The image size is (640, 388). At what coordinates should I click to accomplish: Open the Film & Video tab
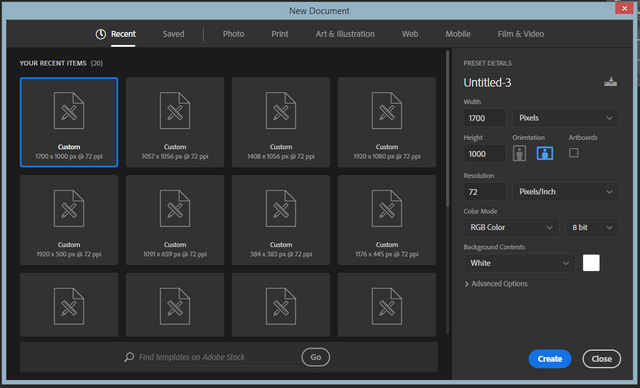click(x=520, y=34)
